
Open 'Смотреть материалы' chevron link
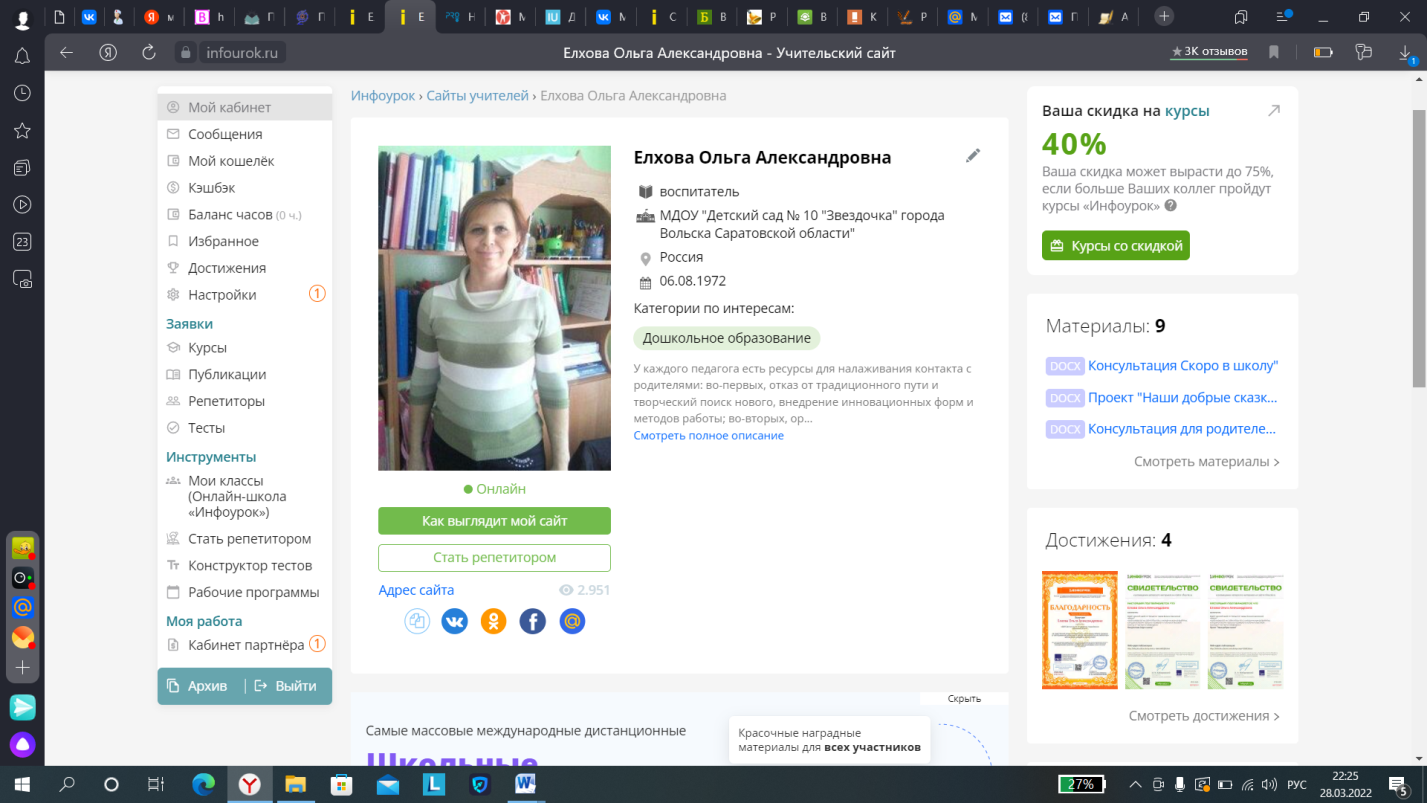pyautogui.click(x=1206, y=462)
